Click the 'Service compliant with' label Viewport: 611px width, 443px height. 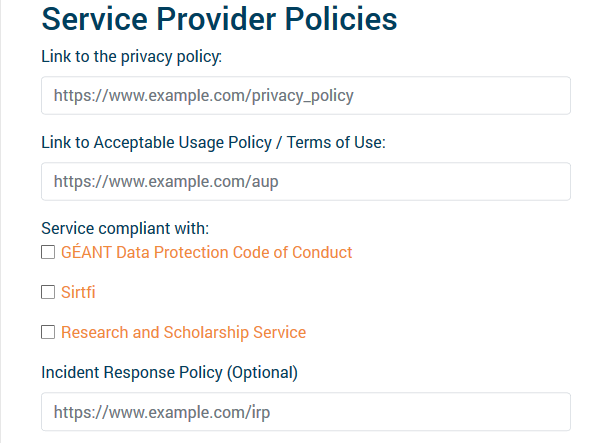pyautogui.click(x=125, y=229)
